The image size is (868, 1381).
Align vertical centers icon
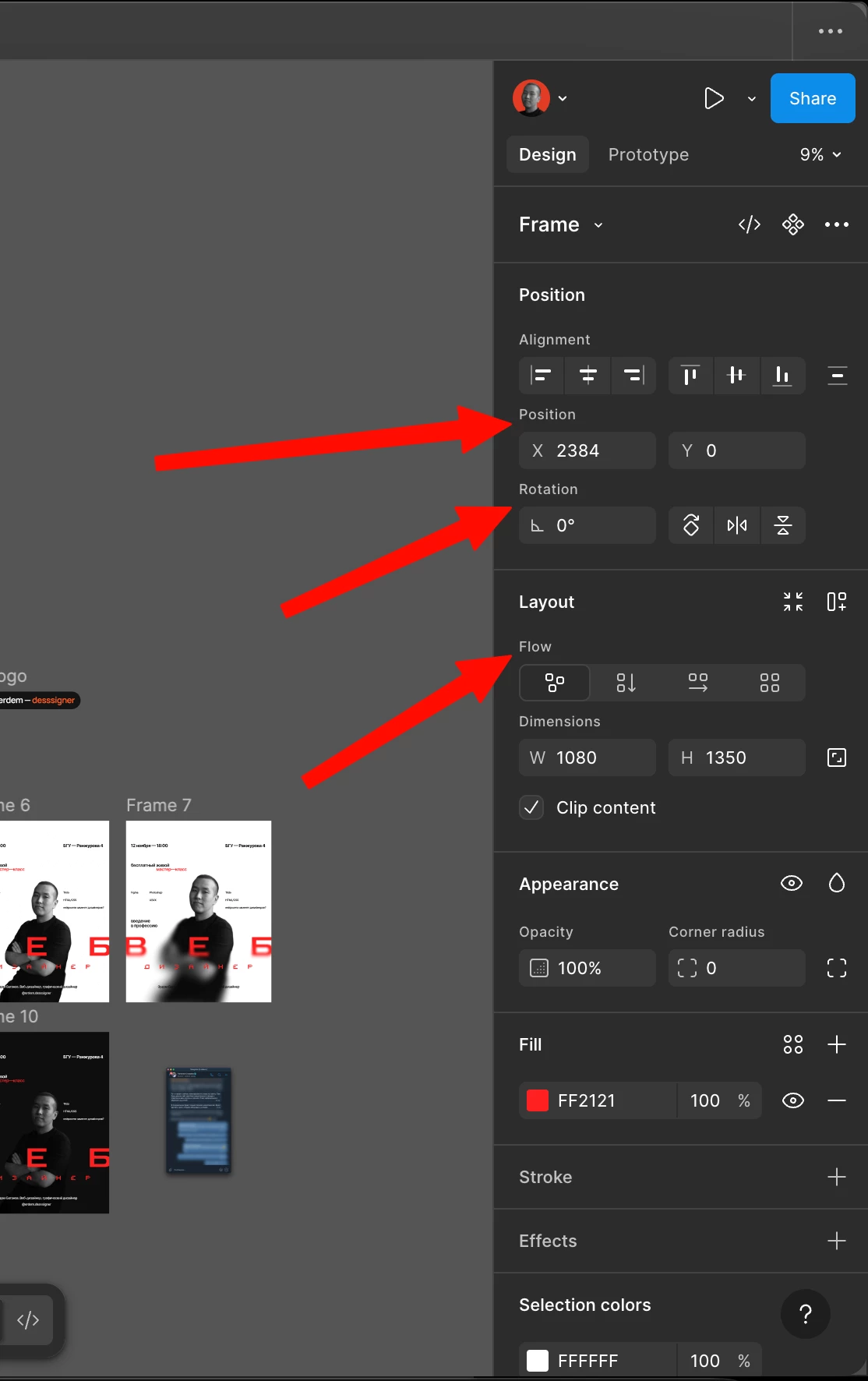tap(736, 376)
